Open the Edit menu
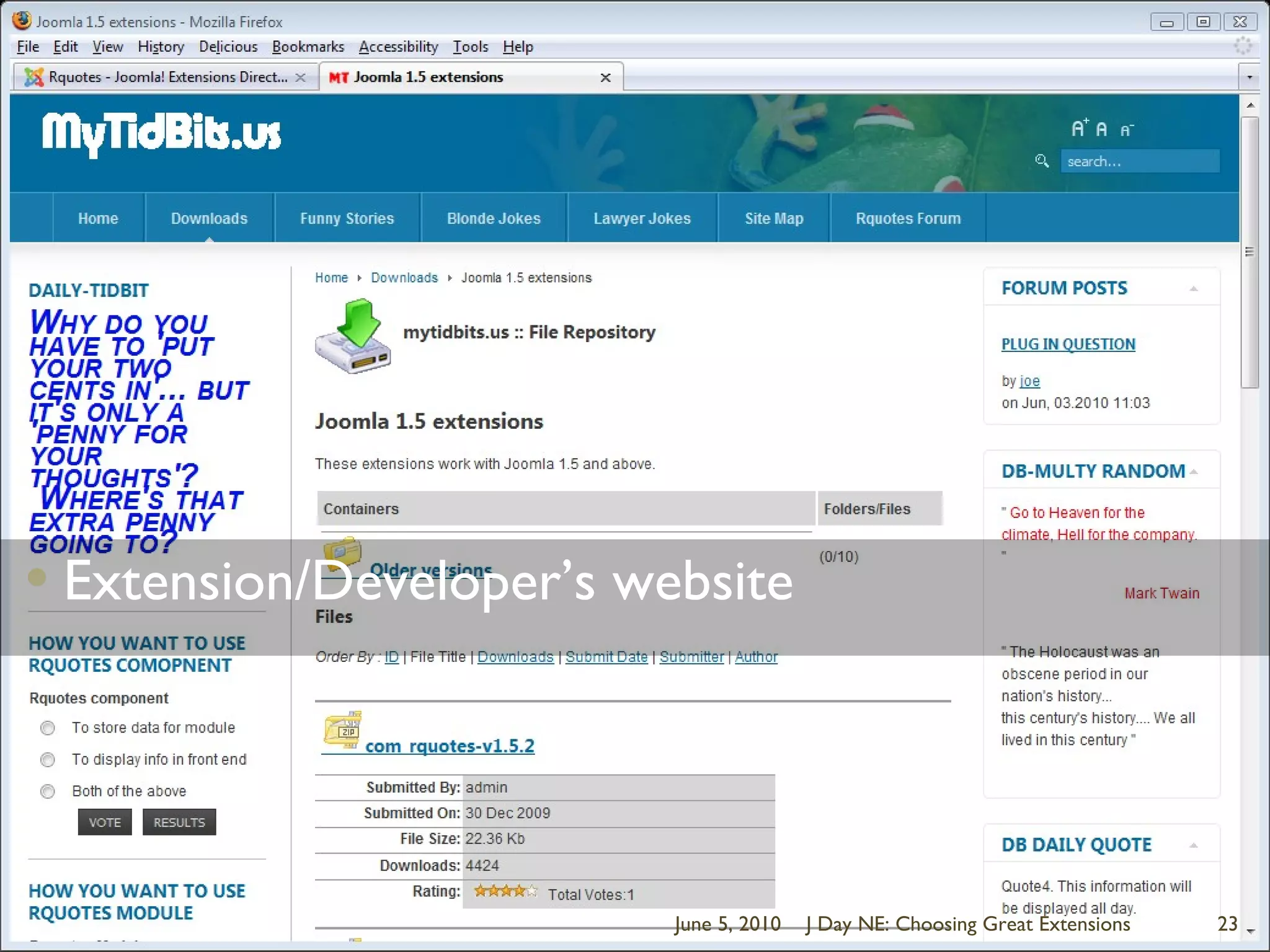Viewport: 1270px width, 952px height. [65, 46]
